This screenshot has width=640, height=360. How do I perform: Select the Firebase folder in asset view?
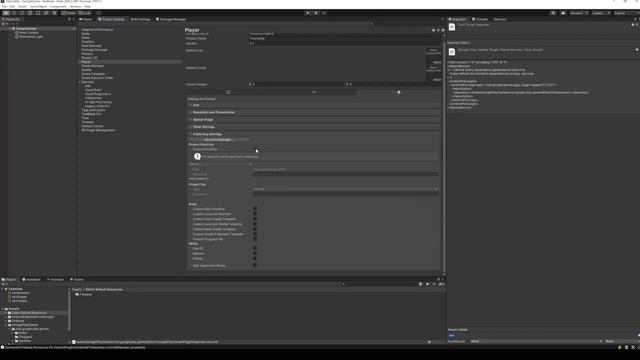point(84,294)
